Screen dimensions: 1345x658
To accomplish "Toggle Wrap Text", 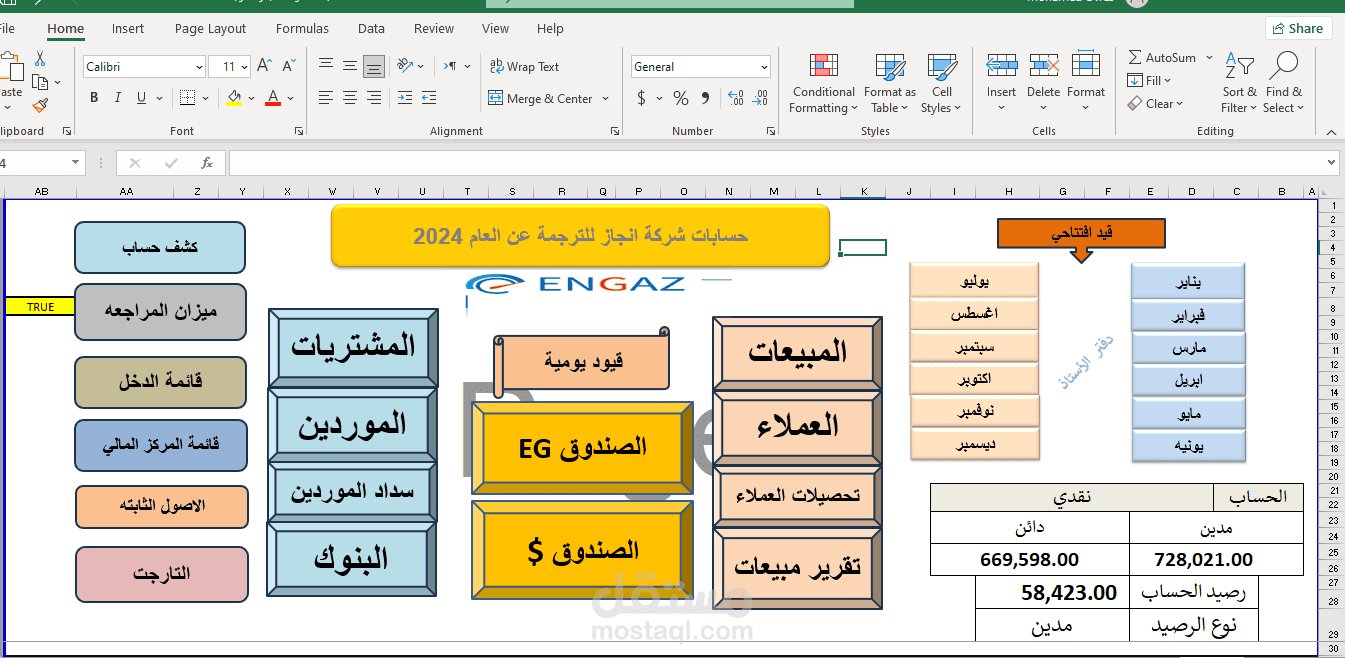I will pyautogui.click(x=524, y=67).
